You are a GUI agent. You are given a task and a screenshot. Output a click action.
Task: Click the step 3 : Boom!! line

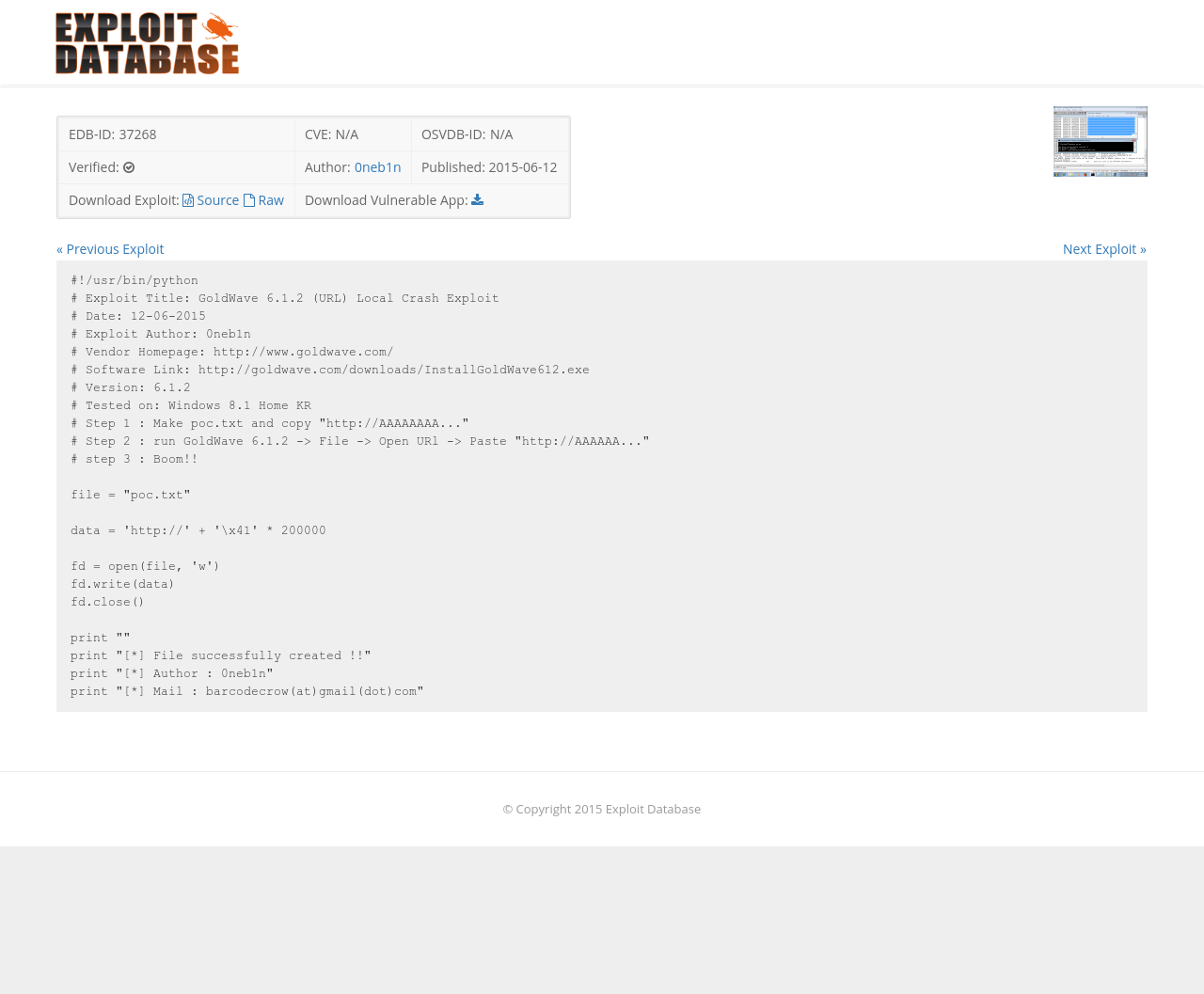[135, 460]
